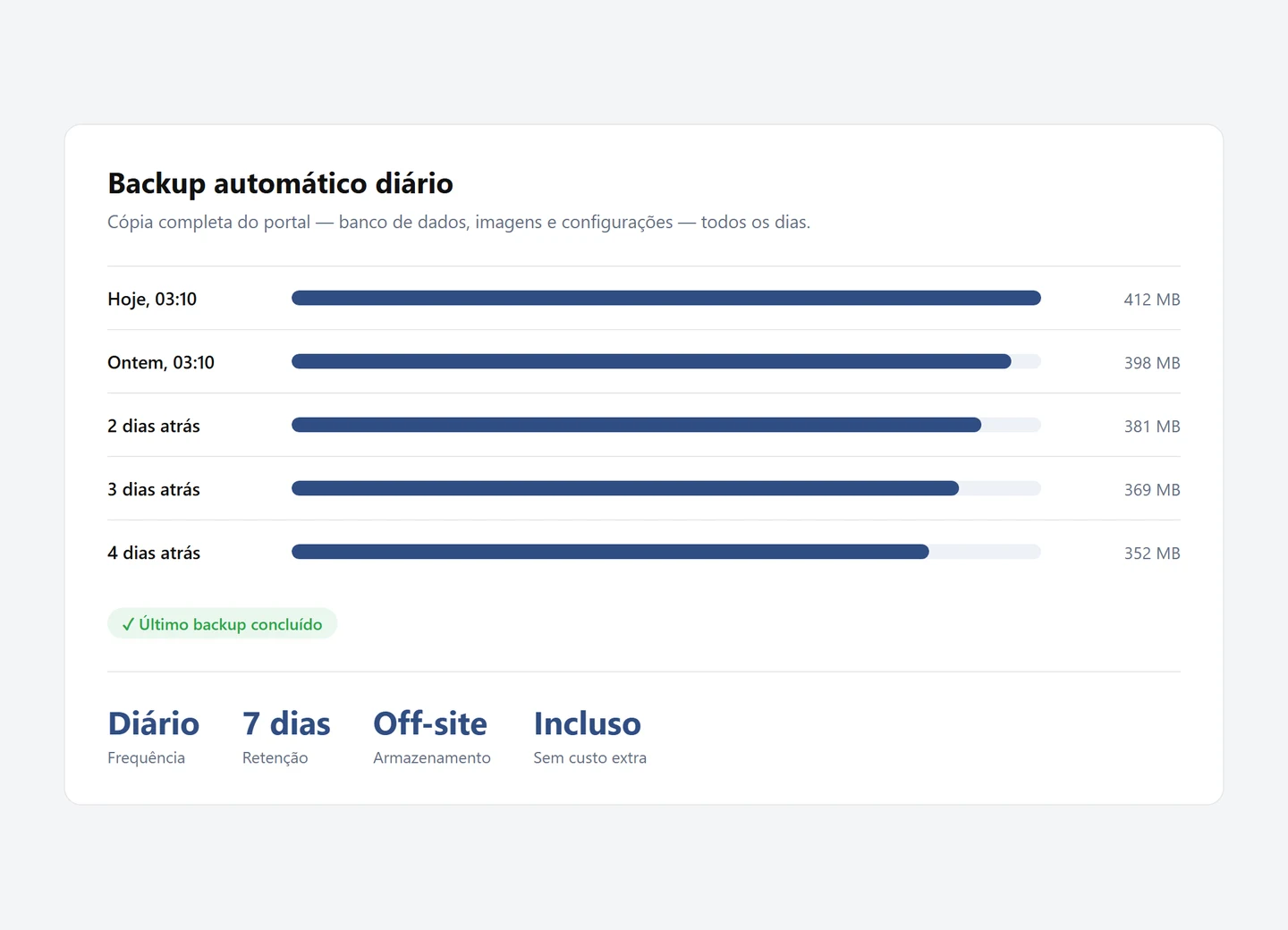Click the progress bar for '3 dias atrás'
Image resolution: width=1288 pixels, height=930 pixels.
tap(666, 488)
